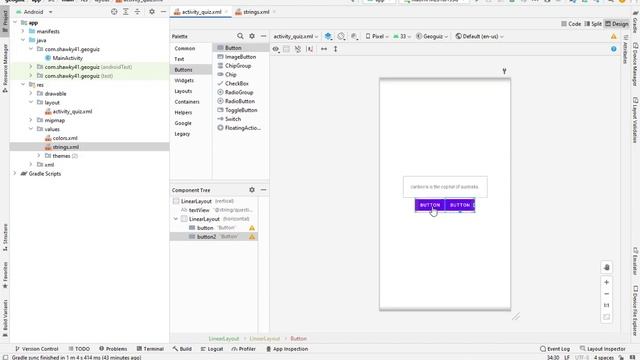Open Logcat tool window
Viewport: 640px width, 360px height.
click(212, 349)
